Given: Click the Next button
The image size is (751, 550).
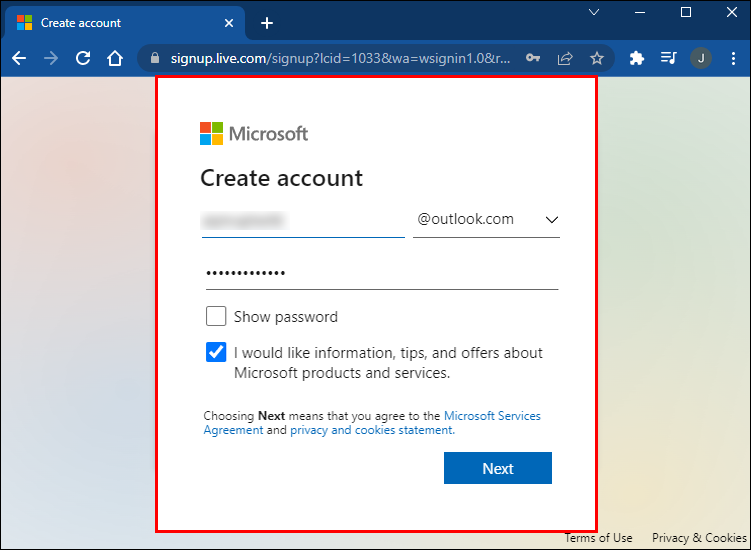Looking at the screenshot, I should point(498,468).
